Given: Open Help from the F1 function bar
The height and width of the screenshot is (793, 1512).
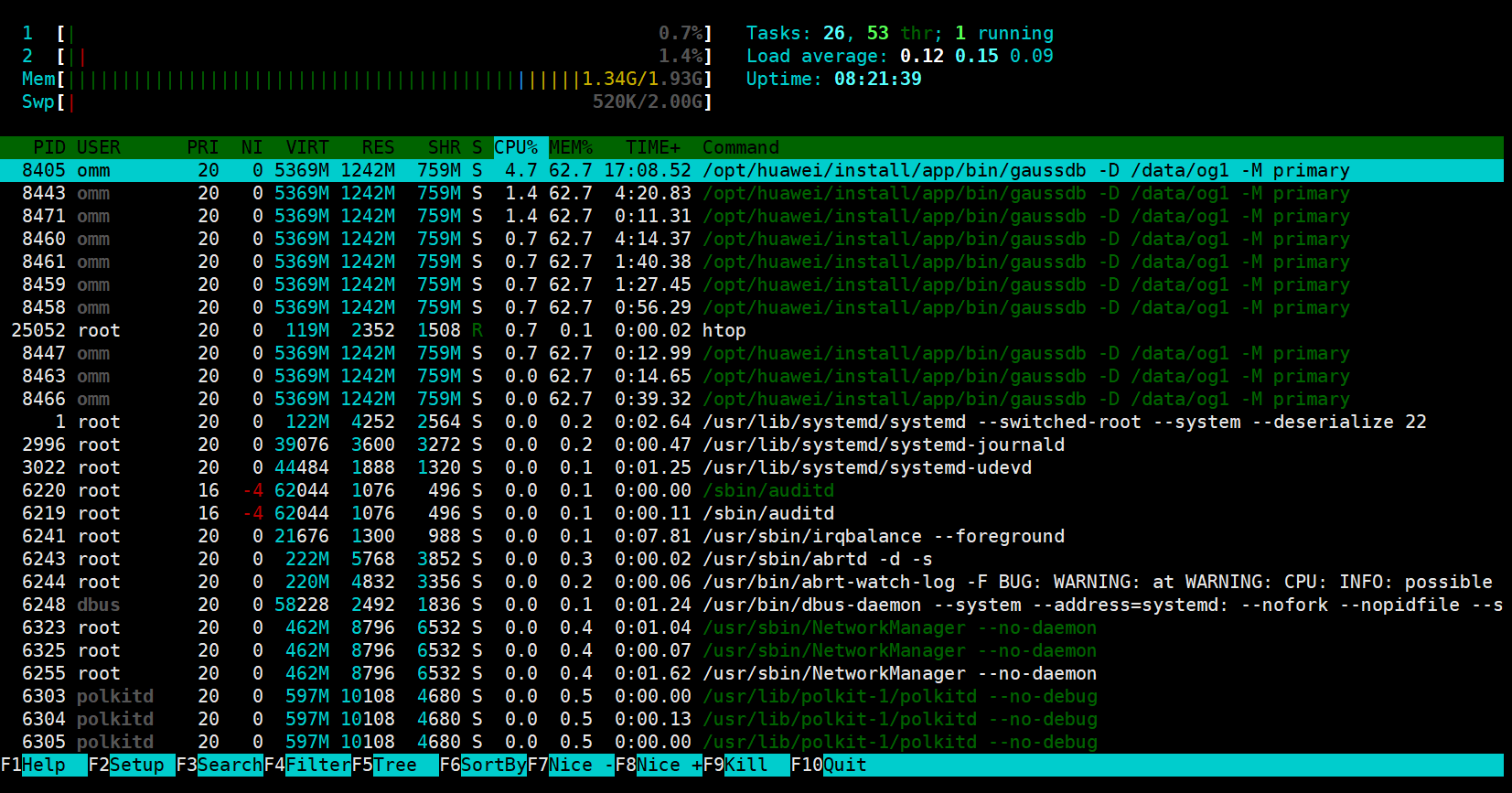Looking at the screenshot, I should click(x=44, y=765).
